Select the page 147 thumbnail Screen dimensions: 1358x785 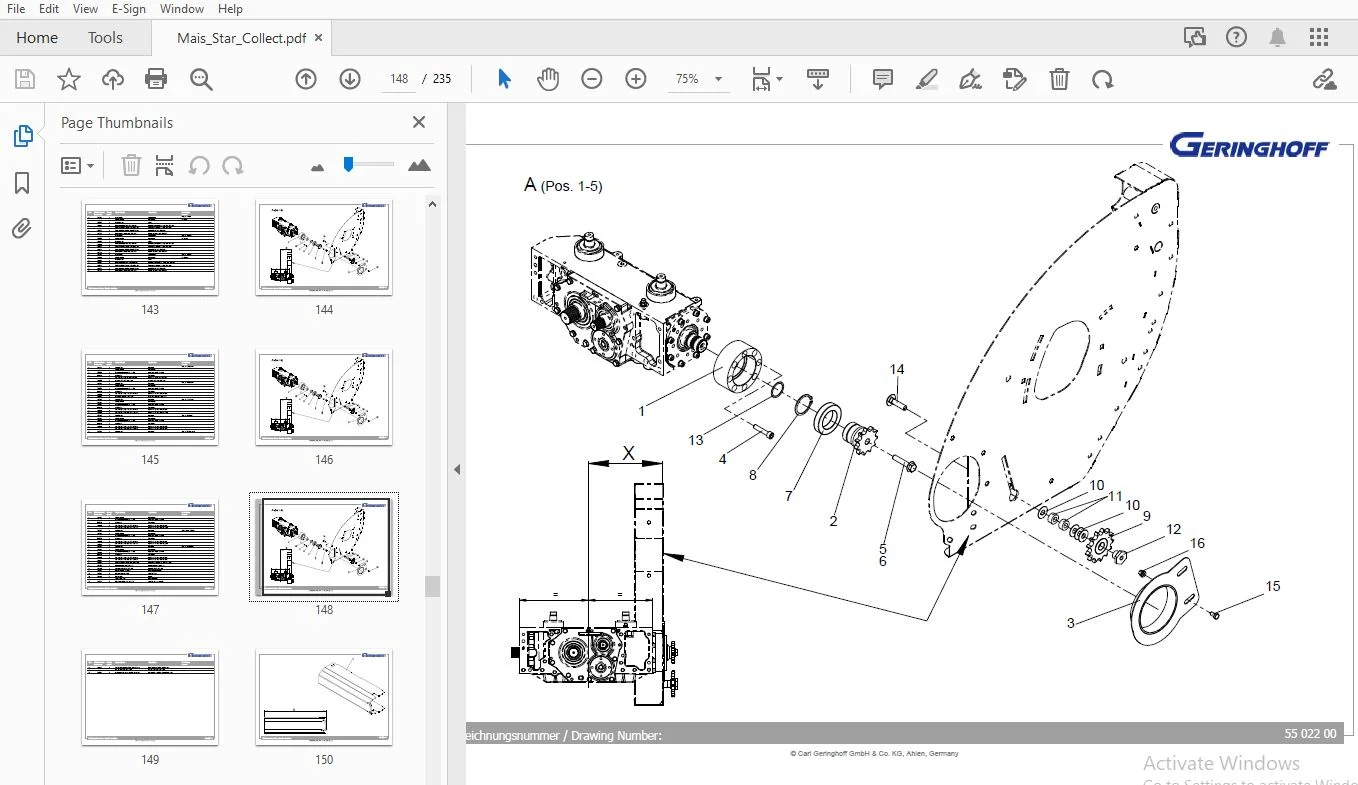150,548
